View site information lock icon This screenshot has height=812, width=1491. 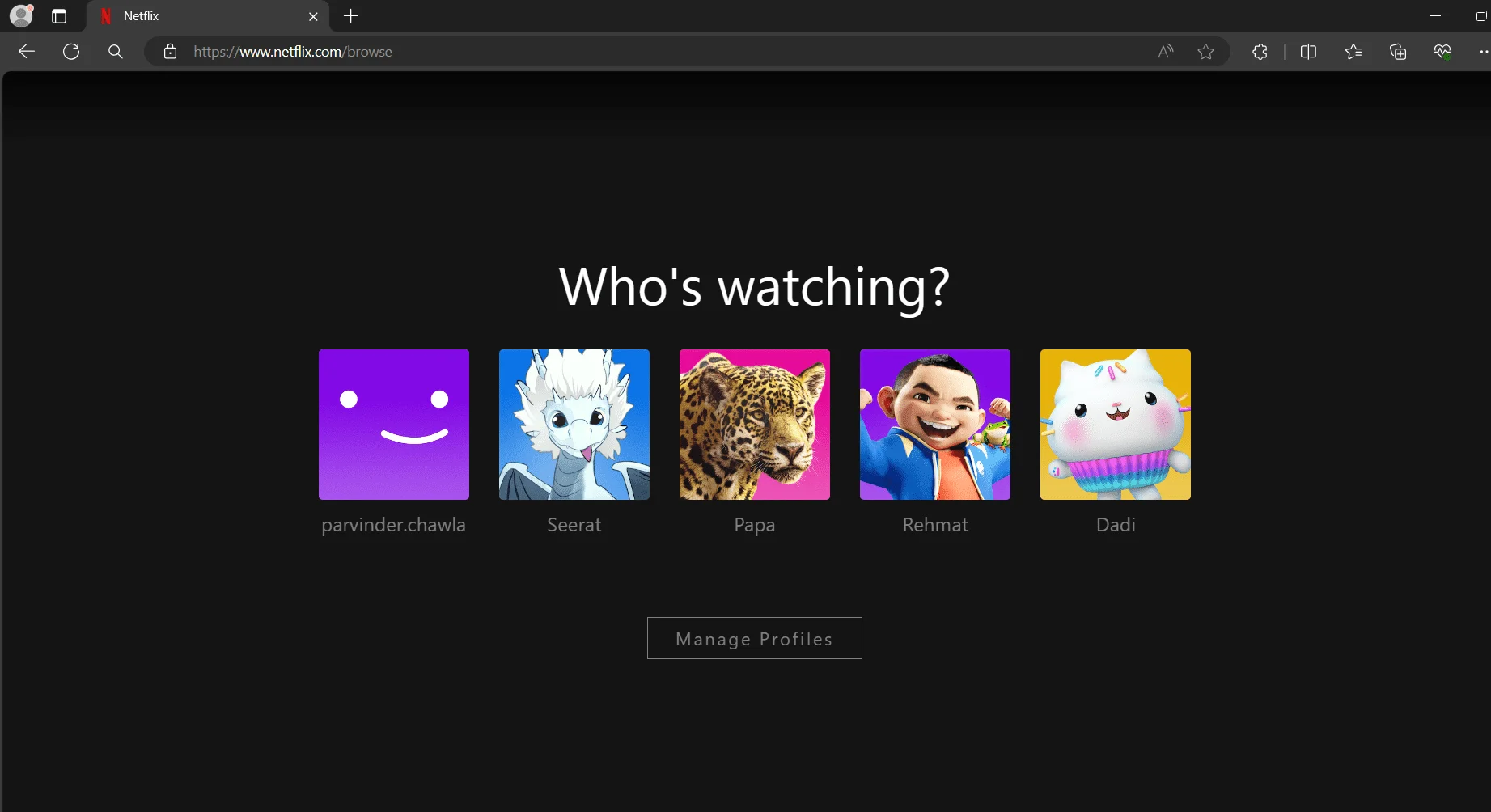pos(170,52)
